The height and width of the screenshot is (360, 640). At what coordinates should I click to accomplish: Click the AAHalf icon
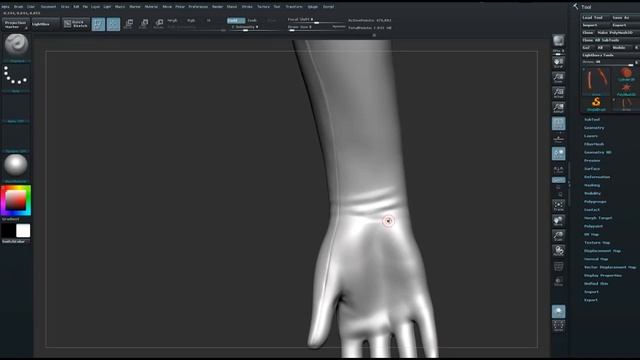point(558,108)
